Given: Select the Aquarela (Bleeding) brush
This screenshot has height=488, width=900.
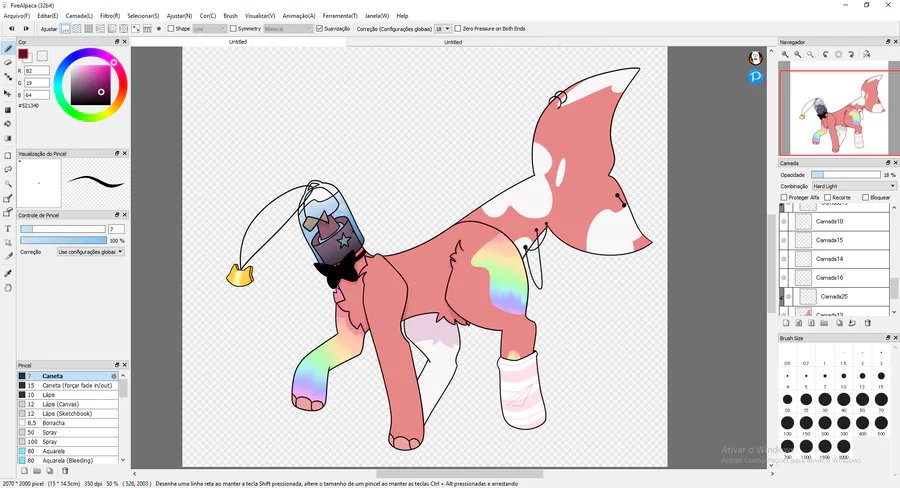Looking at the screenshot, I should pyautogui.click(x=68, y=460).
